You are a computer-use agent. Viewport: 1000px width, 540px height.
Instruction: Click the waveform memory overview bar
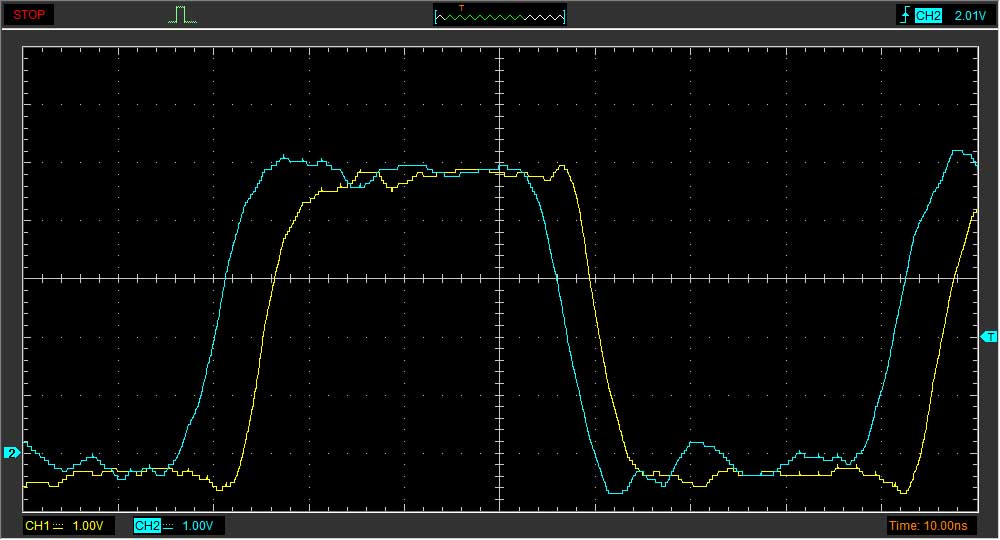coord(500,16)
